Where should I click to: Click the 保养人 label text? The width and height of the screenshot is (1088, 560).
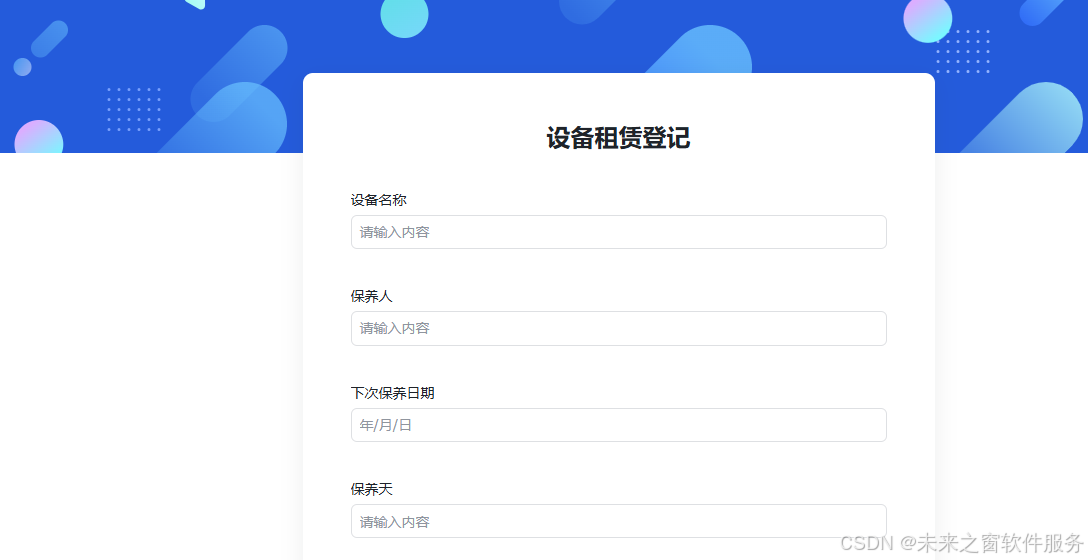[371, 296]
